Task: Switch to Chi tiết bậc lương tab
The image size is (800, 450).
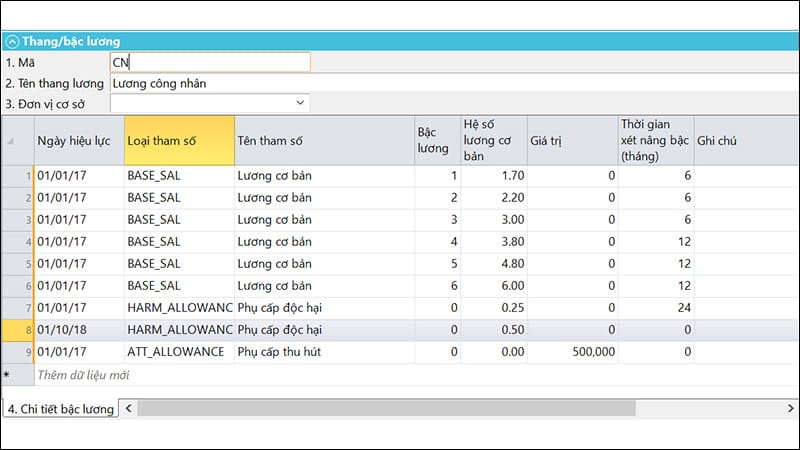Action: point(61,409)
